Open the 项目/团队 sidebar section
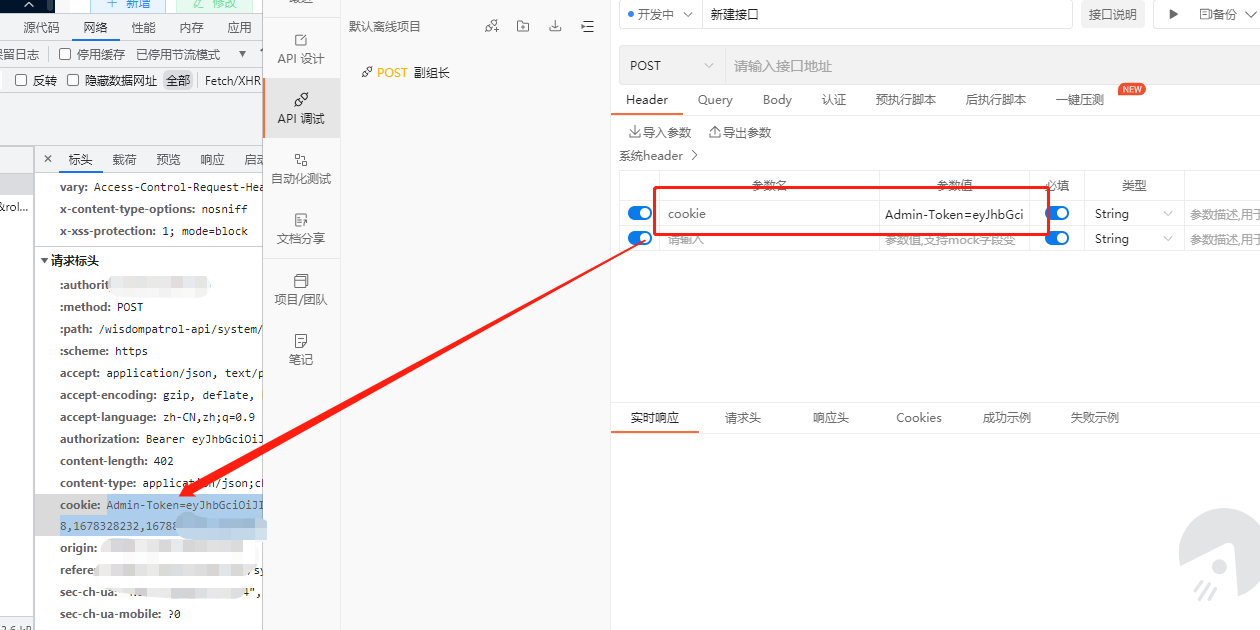This screenshot has height=630, width=1260. click(301, 289)
